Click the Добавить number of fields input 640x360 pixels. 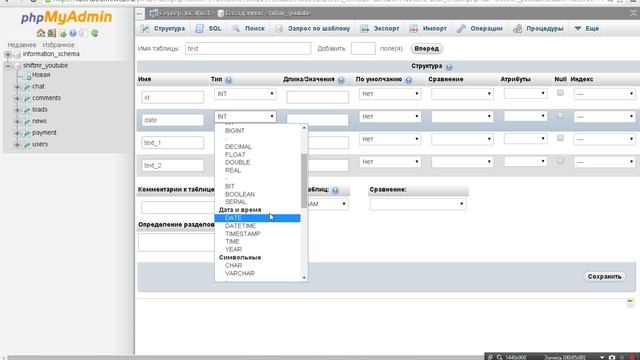[x=363, y=49]
